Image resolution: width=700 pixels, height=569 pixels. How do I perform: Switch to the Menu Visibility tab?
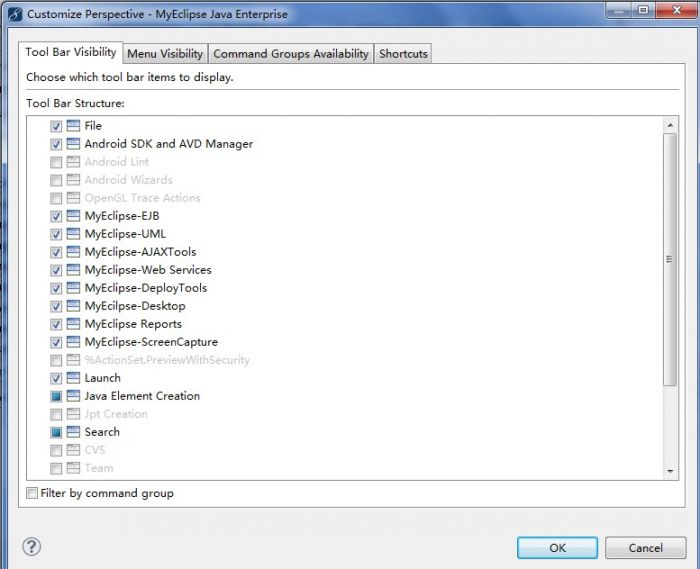click(165, 54)
